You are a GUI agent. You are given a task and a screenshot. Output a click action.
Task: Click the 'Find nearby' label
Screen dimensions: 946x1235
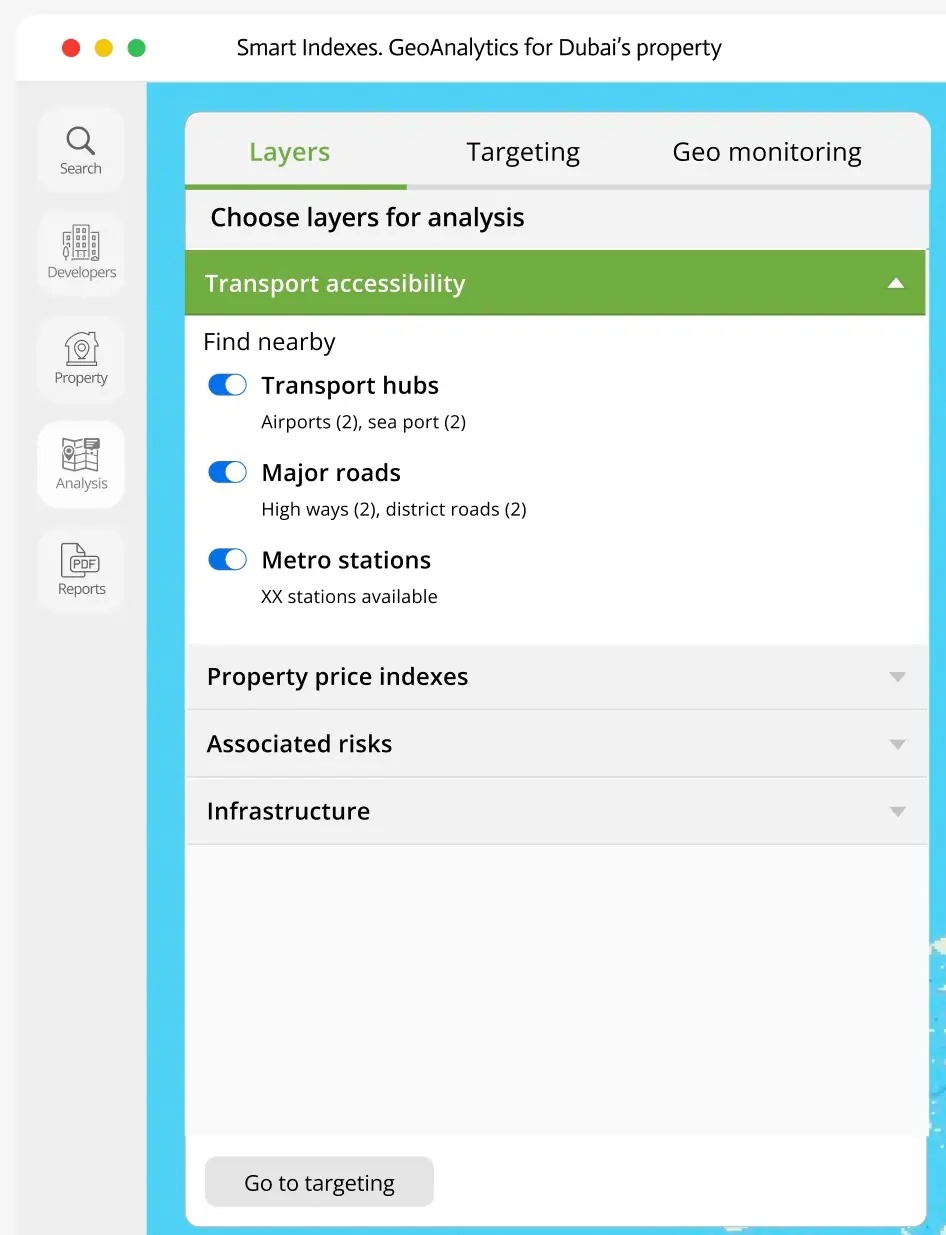[x=269, y=342]
